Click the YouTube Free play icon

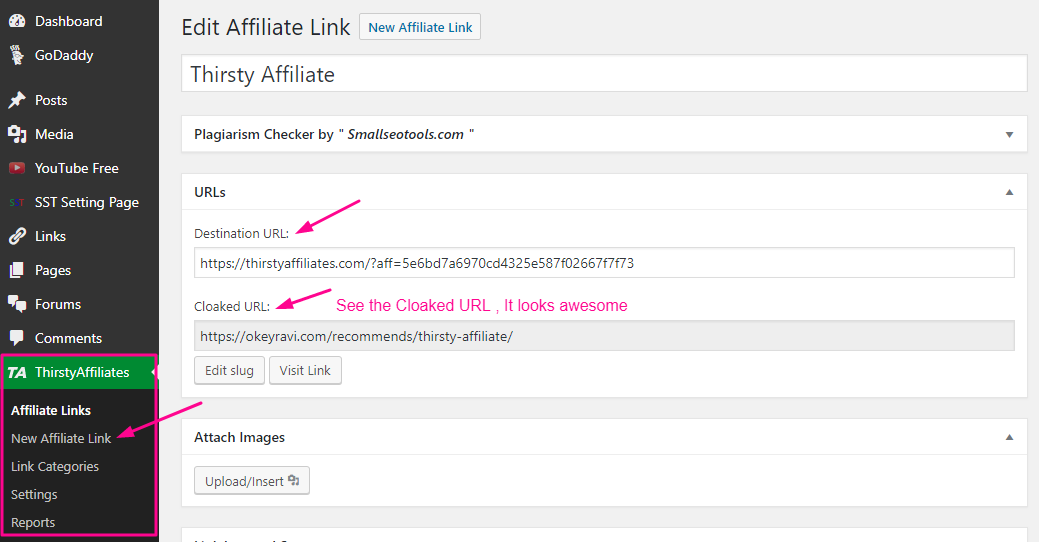pyautogui.click(x=17, y=168)
